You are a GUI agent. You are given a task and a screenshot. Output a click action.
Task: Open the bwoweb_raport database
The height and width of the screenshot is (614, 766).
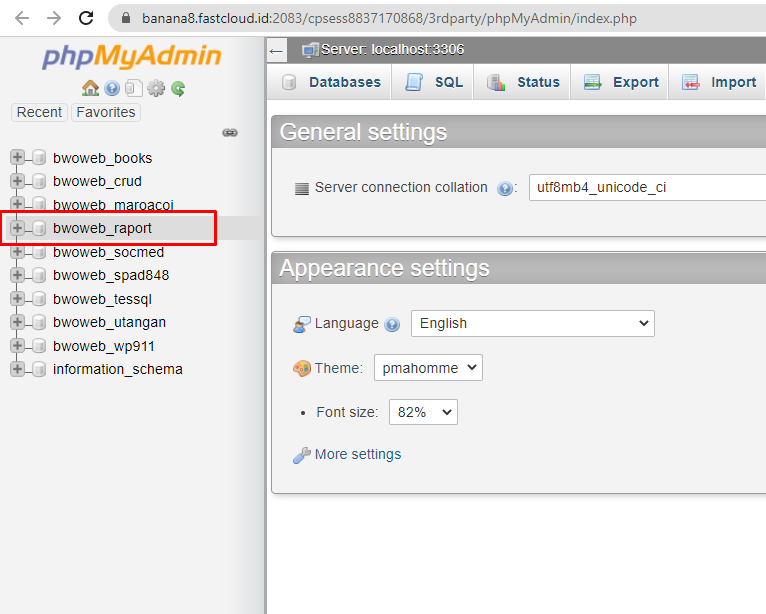point(102,228)
